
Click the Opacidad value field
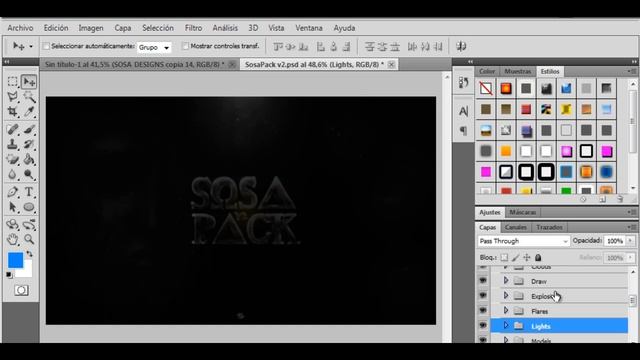click(x=615, y=241)
